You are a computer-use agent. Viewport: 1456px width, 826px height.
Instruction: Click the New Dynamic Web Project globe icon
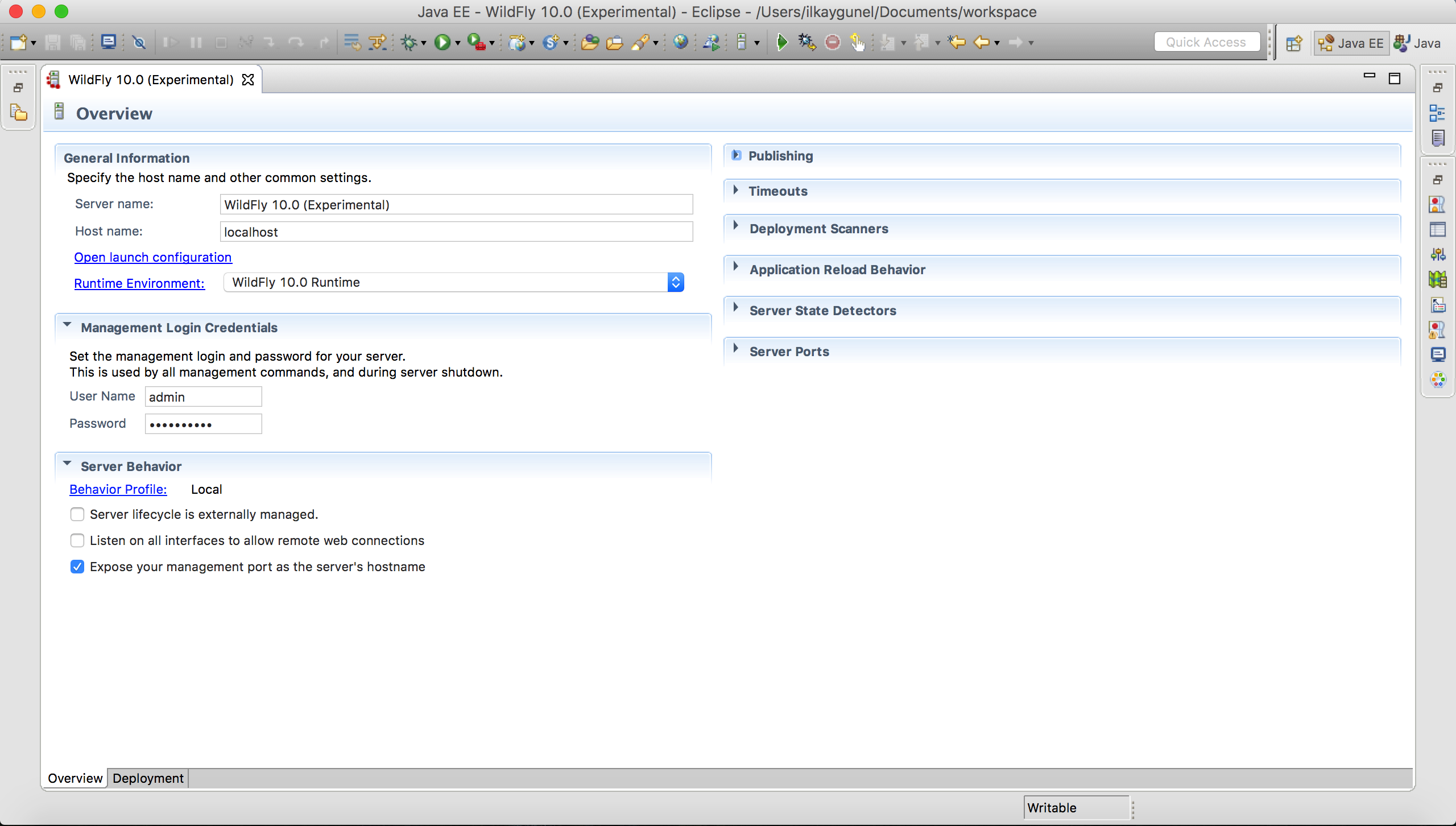click(516, 43)
